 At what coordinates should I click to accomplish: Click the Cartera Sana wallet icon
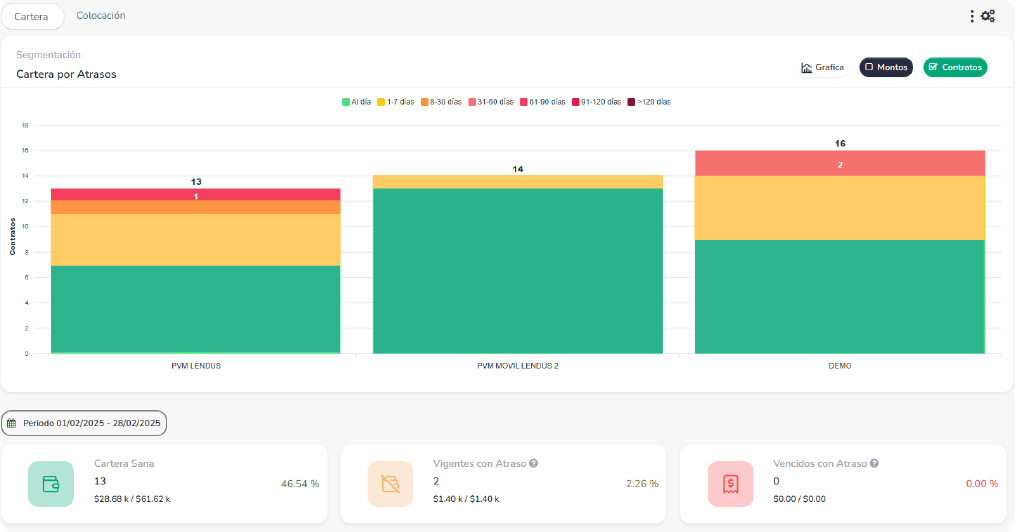click(x=50, y=484)
